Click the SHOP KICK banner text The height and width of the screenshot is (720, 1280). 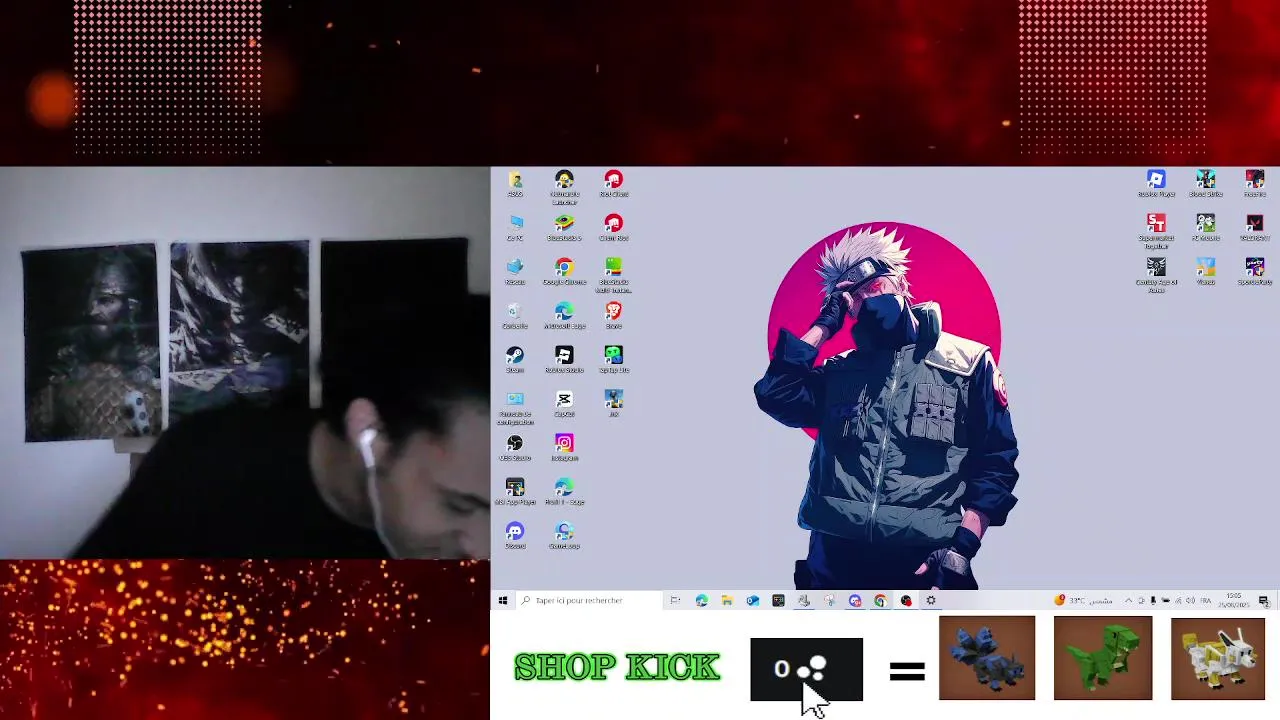617,667
